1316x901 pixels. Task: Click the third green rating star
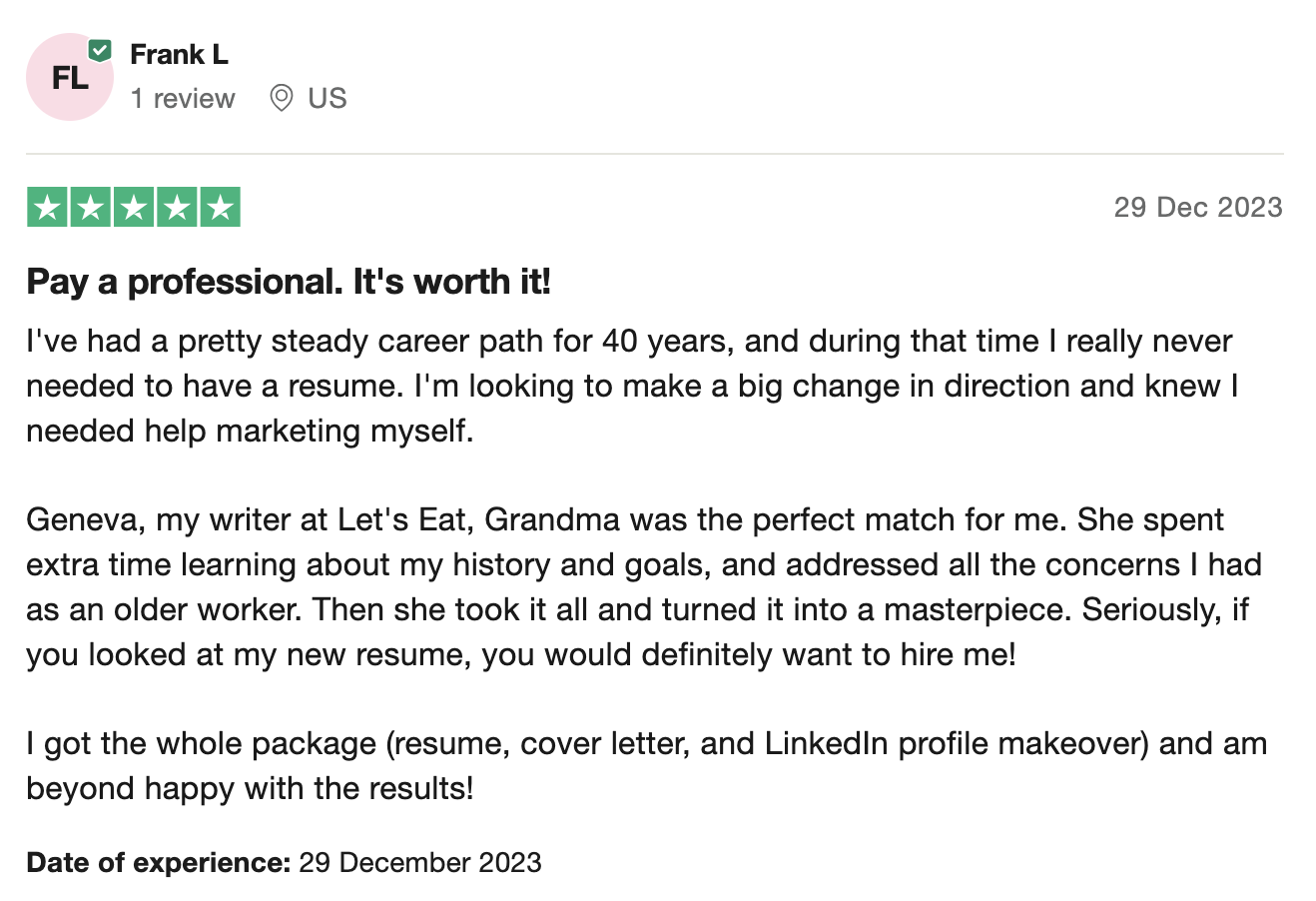click(x=134, y=207)
